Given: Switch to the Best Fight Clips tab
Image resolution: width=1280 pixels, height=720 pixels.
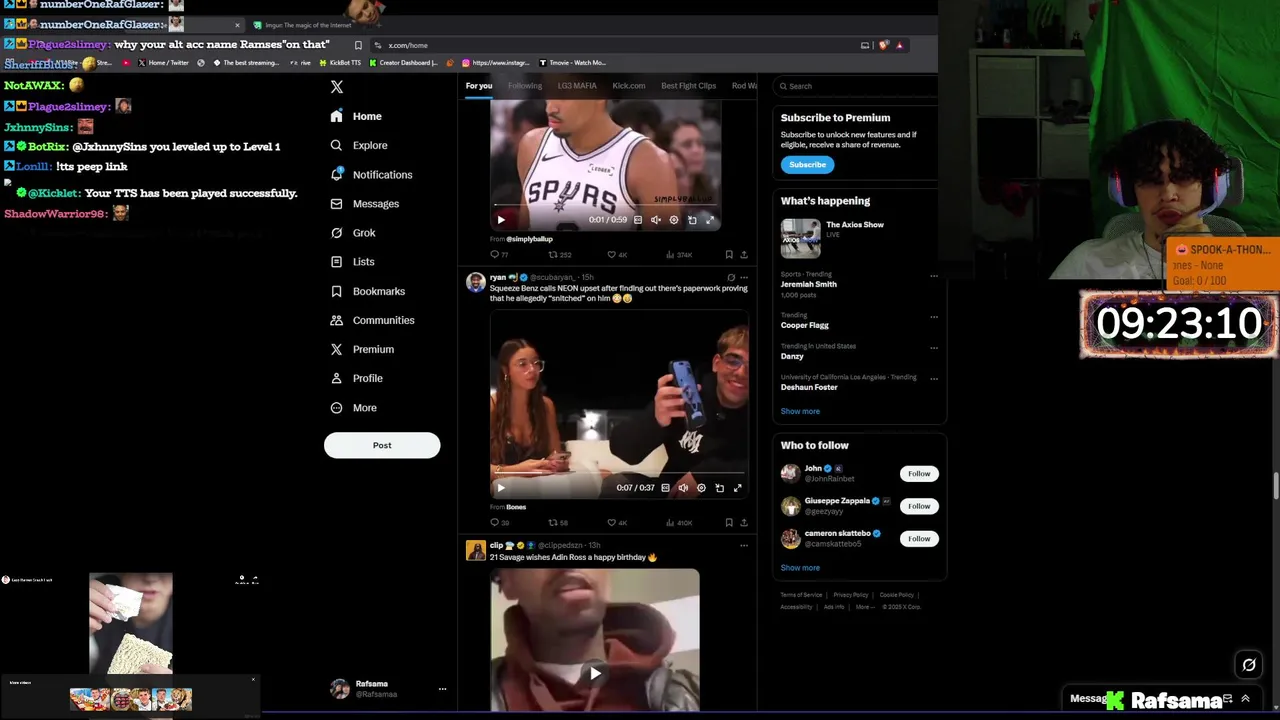Looking at the screenshot, I should click(689, 86).
